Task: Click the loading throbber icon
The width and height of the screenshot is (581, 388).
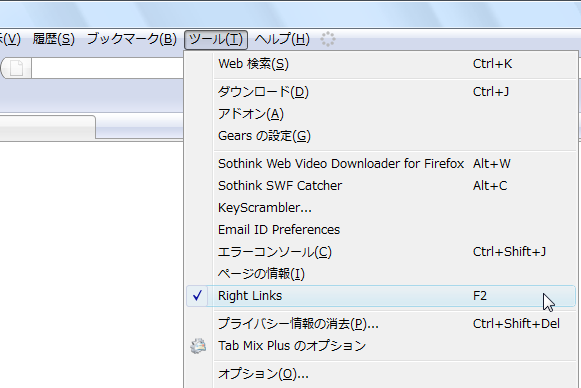Action: pos(328,39)
